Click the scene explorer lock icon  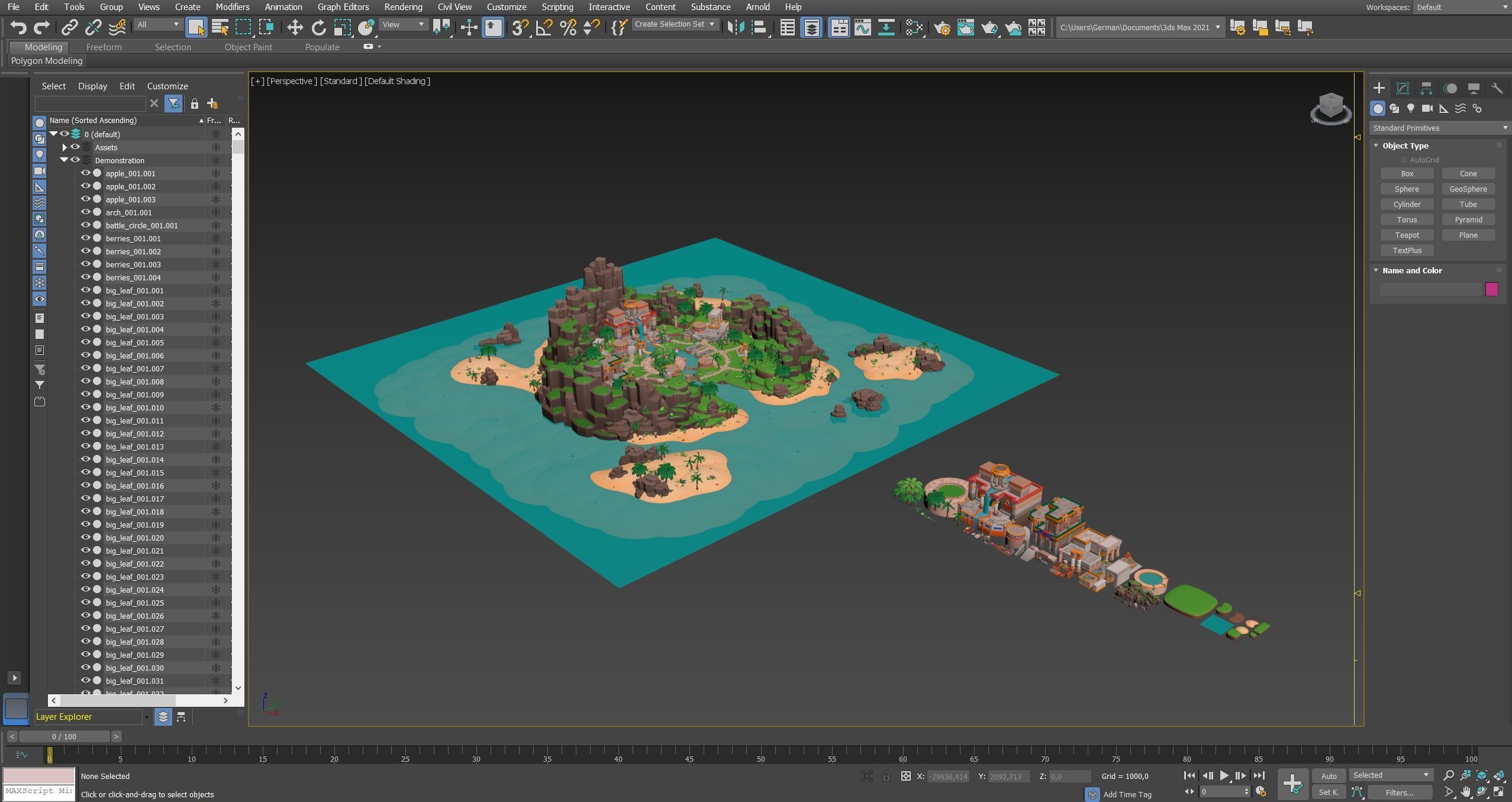point(194,104)
